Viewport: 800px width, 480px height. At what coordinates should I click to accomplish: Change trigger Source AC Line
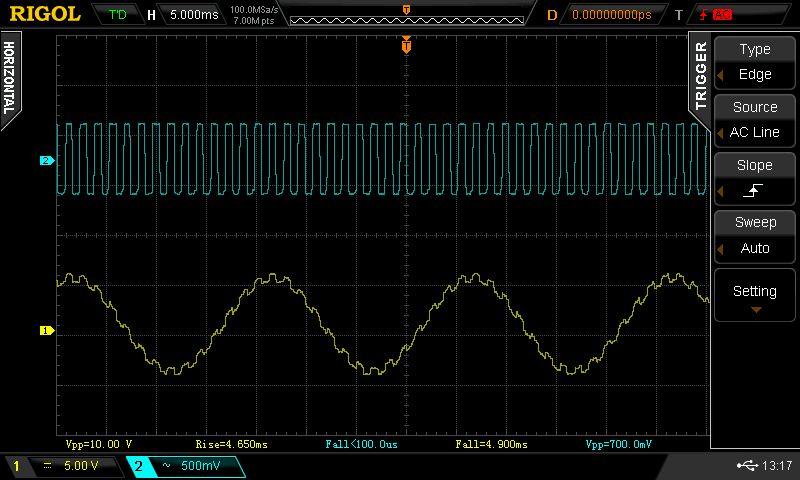pos(755,120)
